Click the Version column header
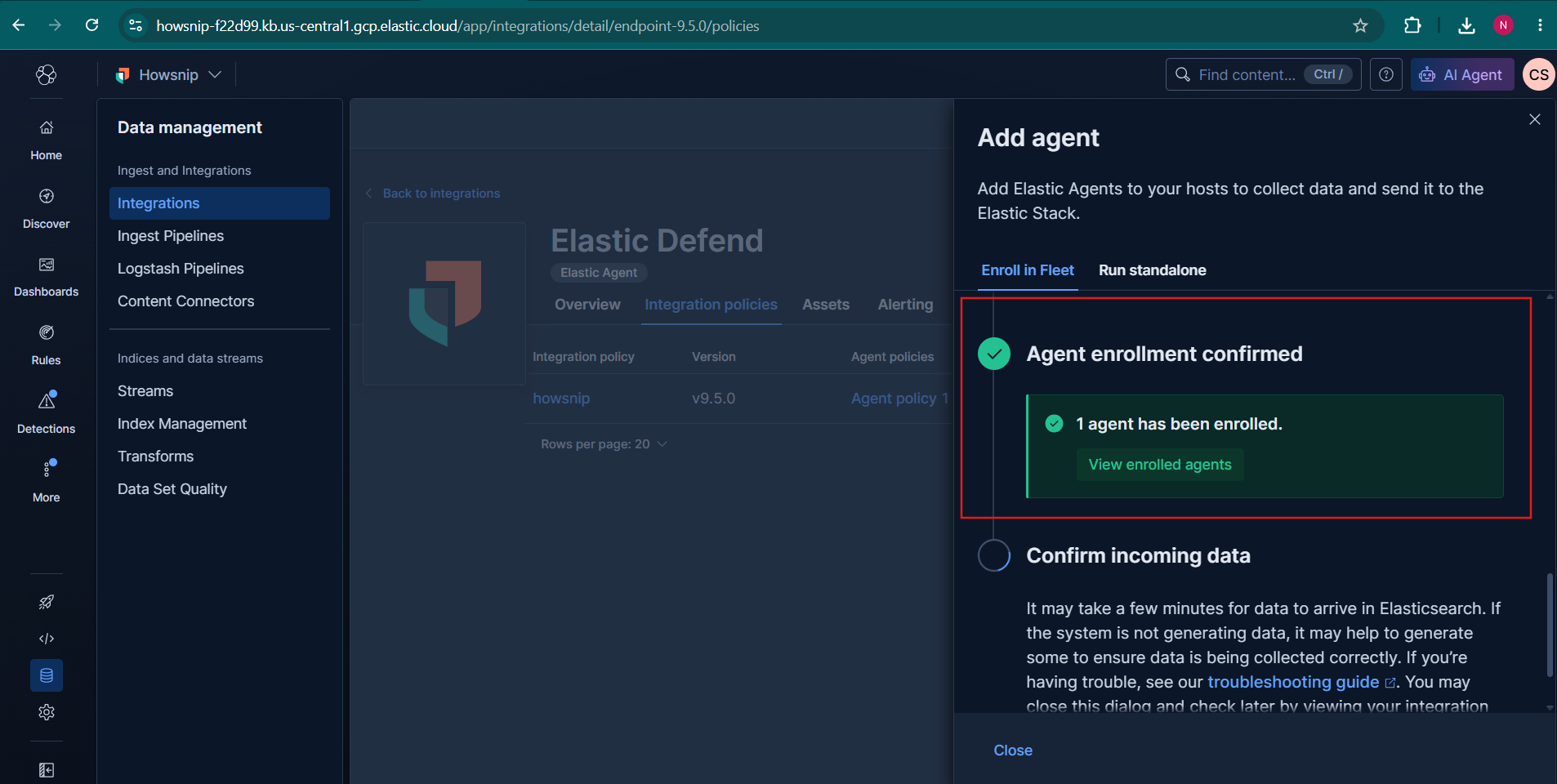This screenshot has width=1557, height=784. [713, 357]
